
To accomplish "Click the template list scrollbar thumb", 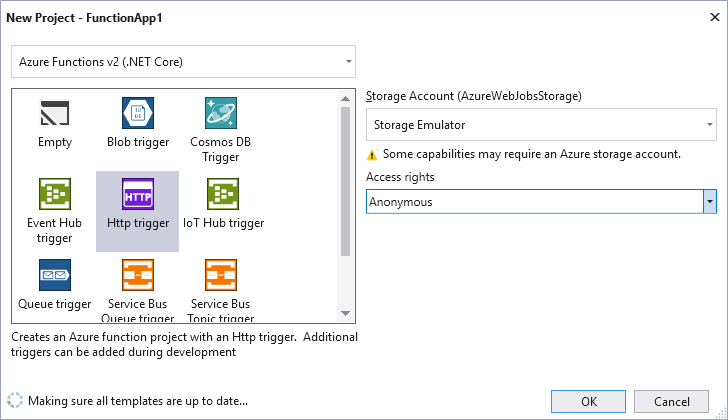I will [x=346, y=180].
